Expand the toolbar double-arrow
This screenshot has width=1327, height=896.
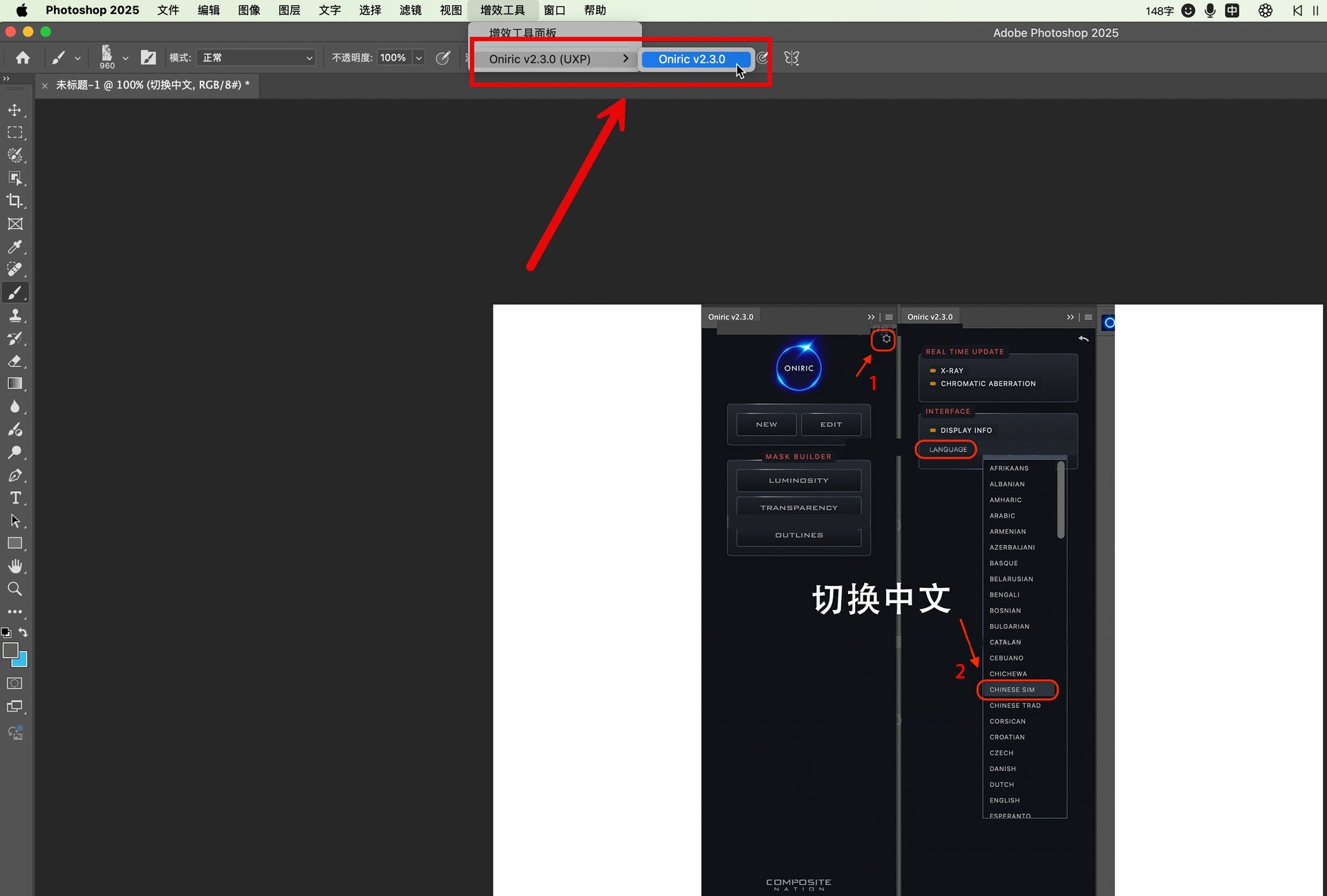pyautogui.click(x=6, y=79)
